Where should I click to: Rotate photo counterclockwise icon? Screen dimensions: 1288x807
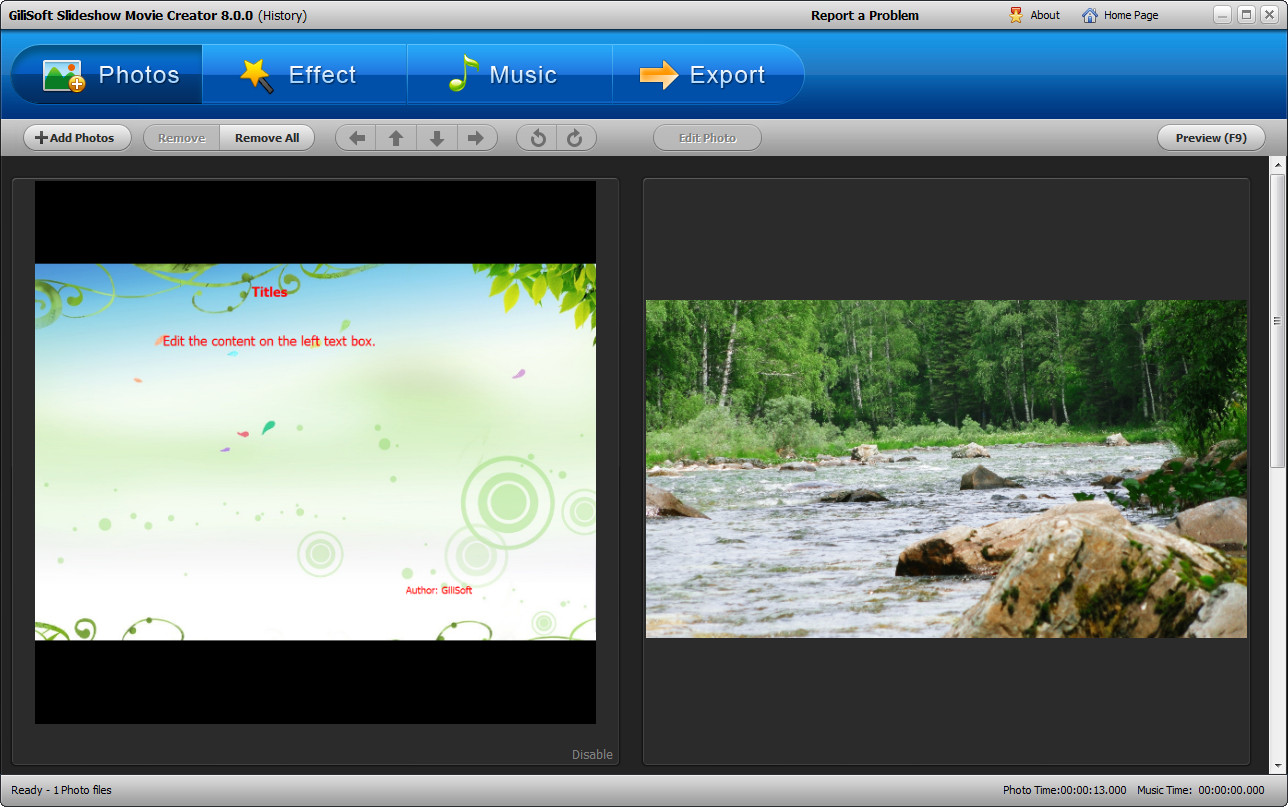[x=538, y=138]
